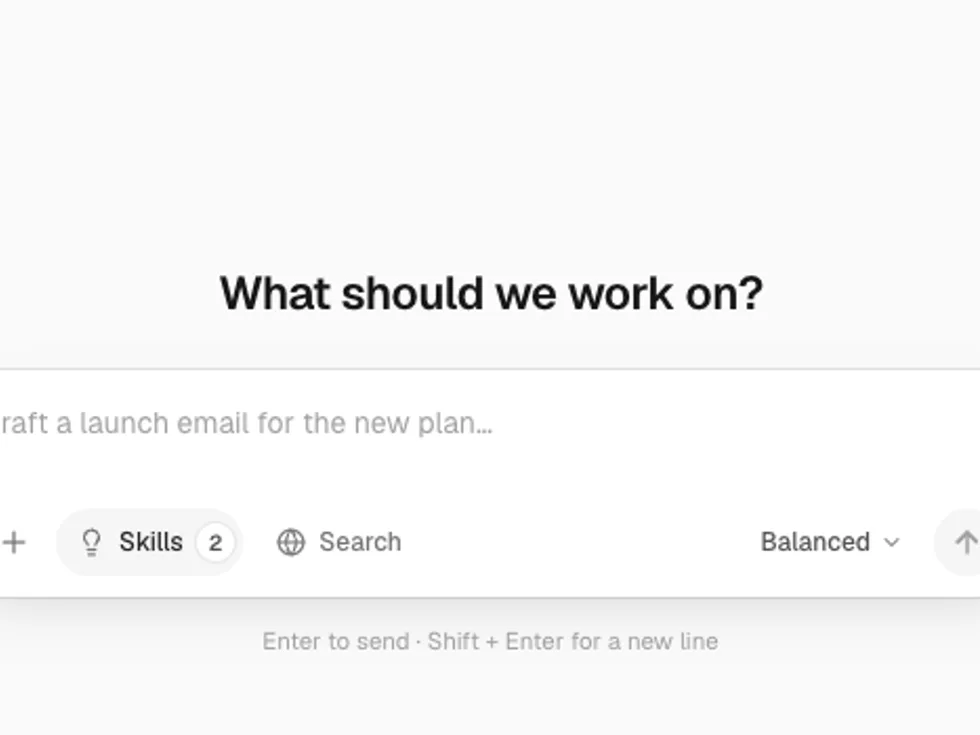
Task: Click the "What should we work on?" heading
Action: click(x=491, y=293)
